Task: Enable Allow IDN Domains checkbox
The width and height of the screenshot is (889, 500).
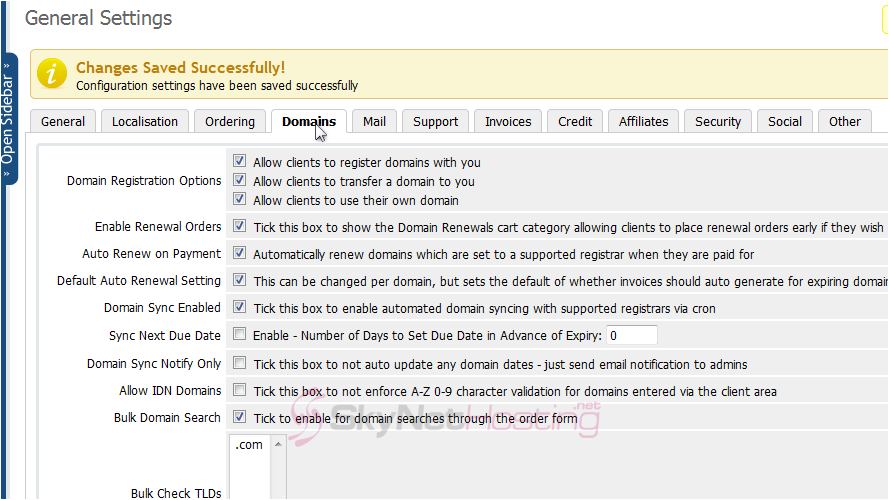Action: [x=239, y=390]
